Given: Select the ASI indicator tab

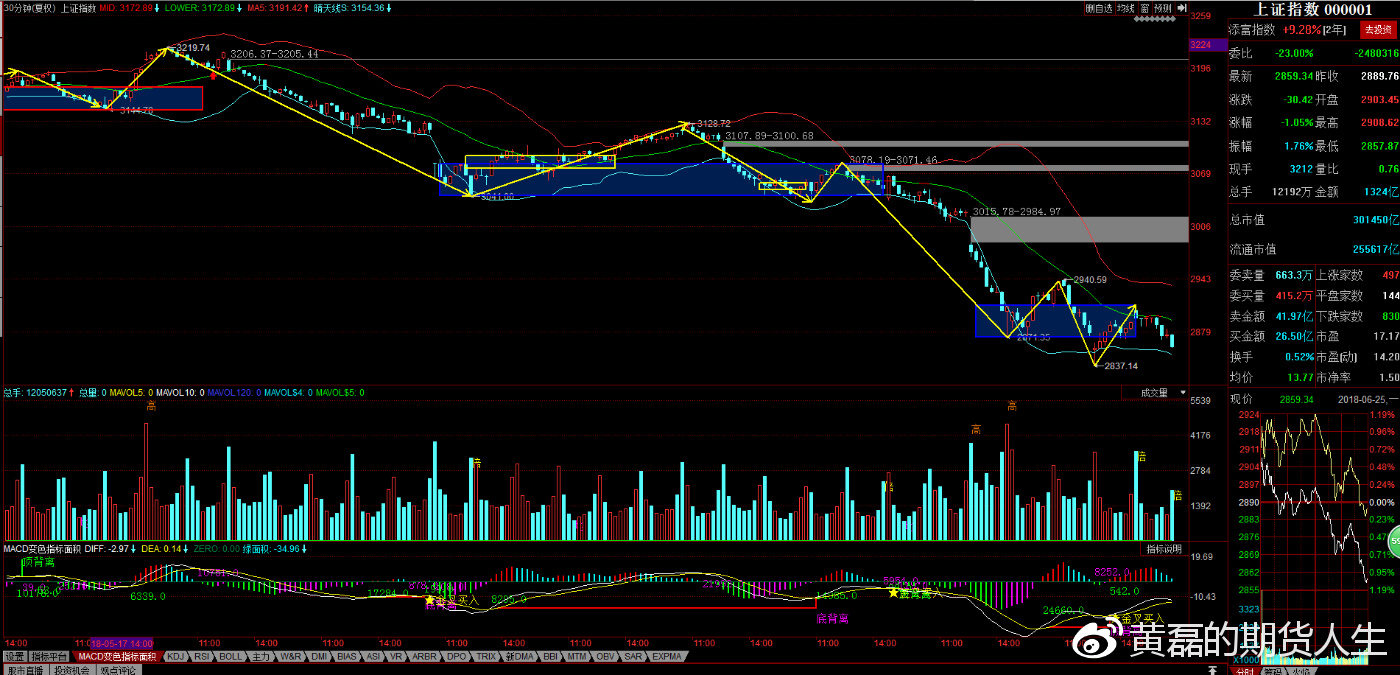Looking at the screenshot, I should 373,656.
